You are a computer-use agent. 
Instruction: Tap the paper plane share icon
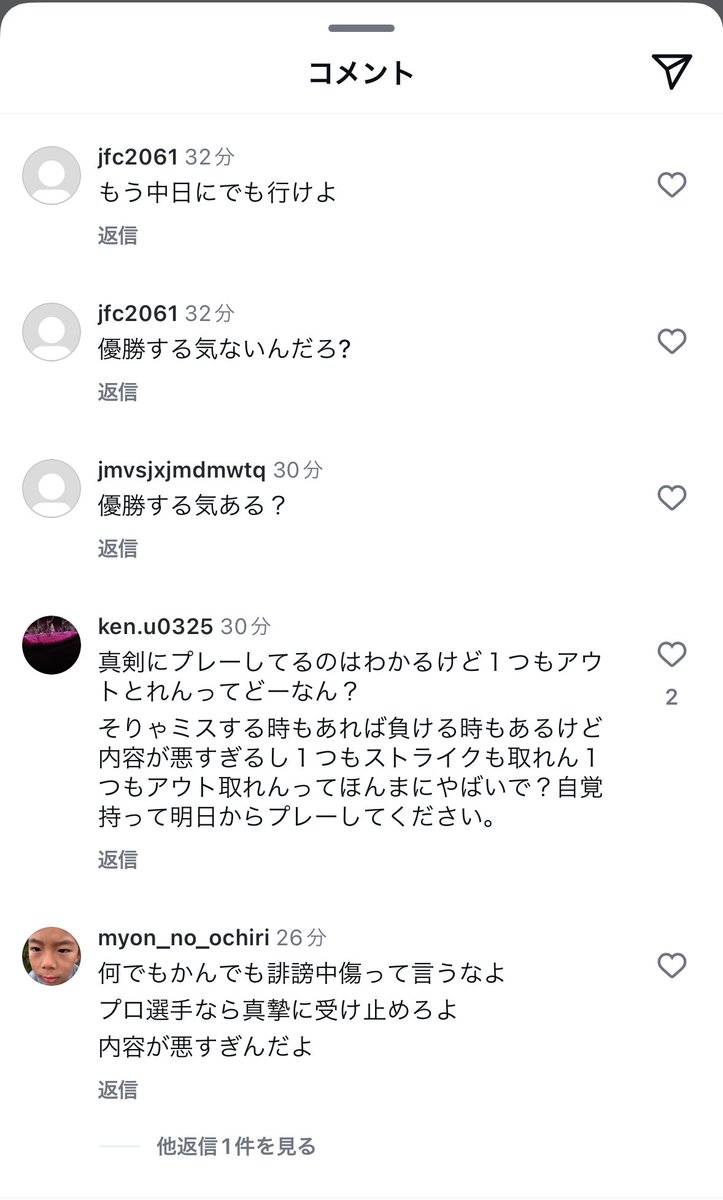[x=672, y=70]
